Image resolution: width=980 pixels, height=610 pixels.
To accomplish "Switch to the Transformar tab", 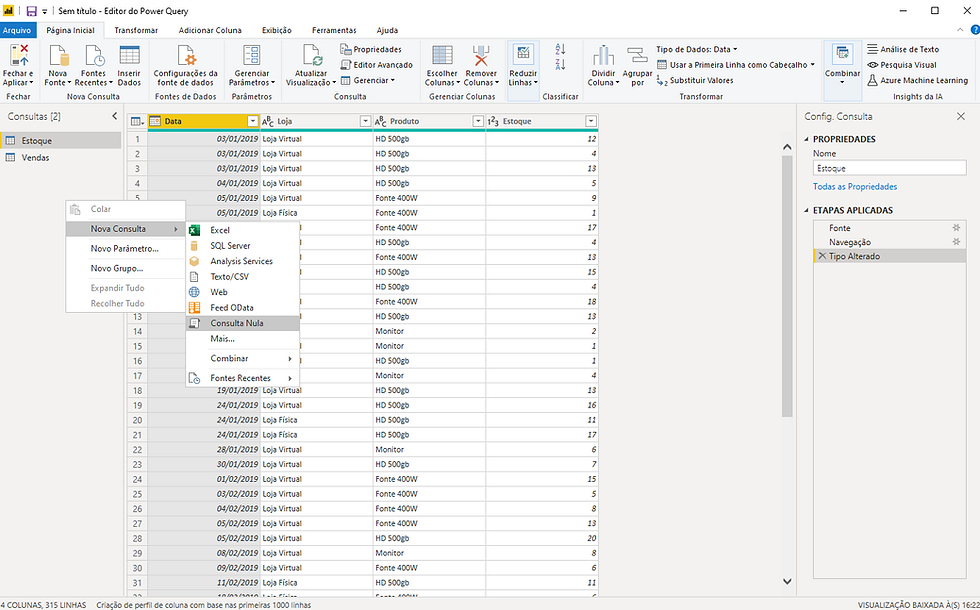I will coord(136,30).
